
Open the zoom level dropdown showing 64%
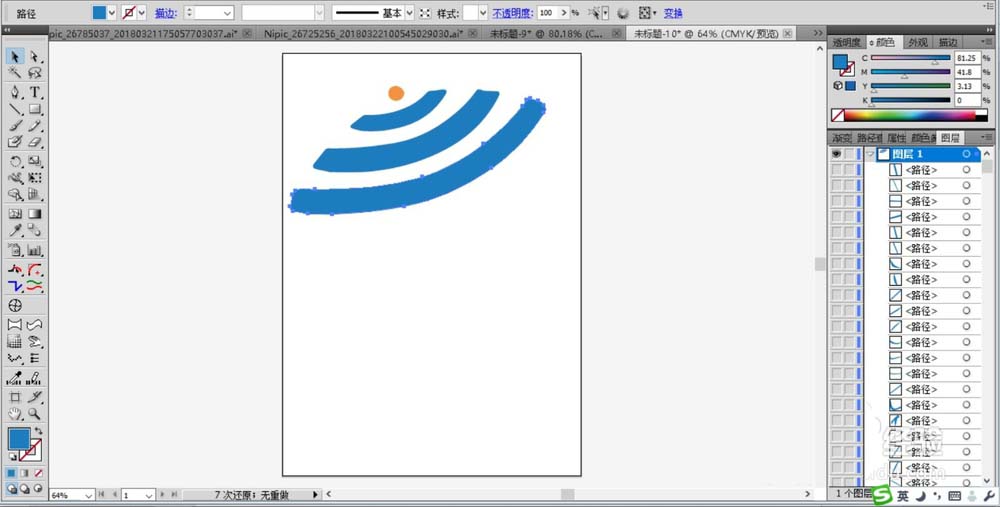pyautogui.click(x=89, y=495)
